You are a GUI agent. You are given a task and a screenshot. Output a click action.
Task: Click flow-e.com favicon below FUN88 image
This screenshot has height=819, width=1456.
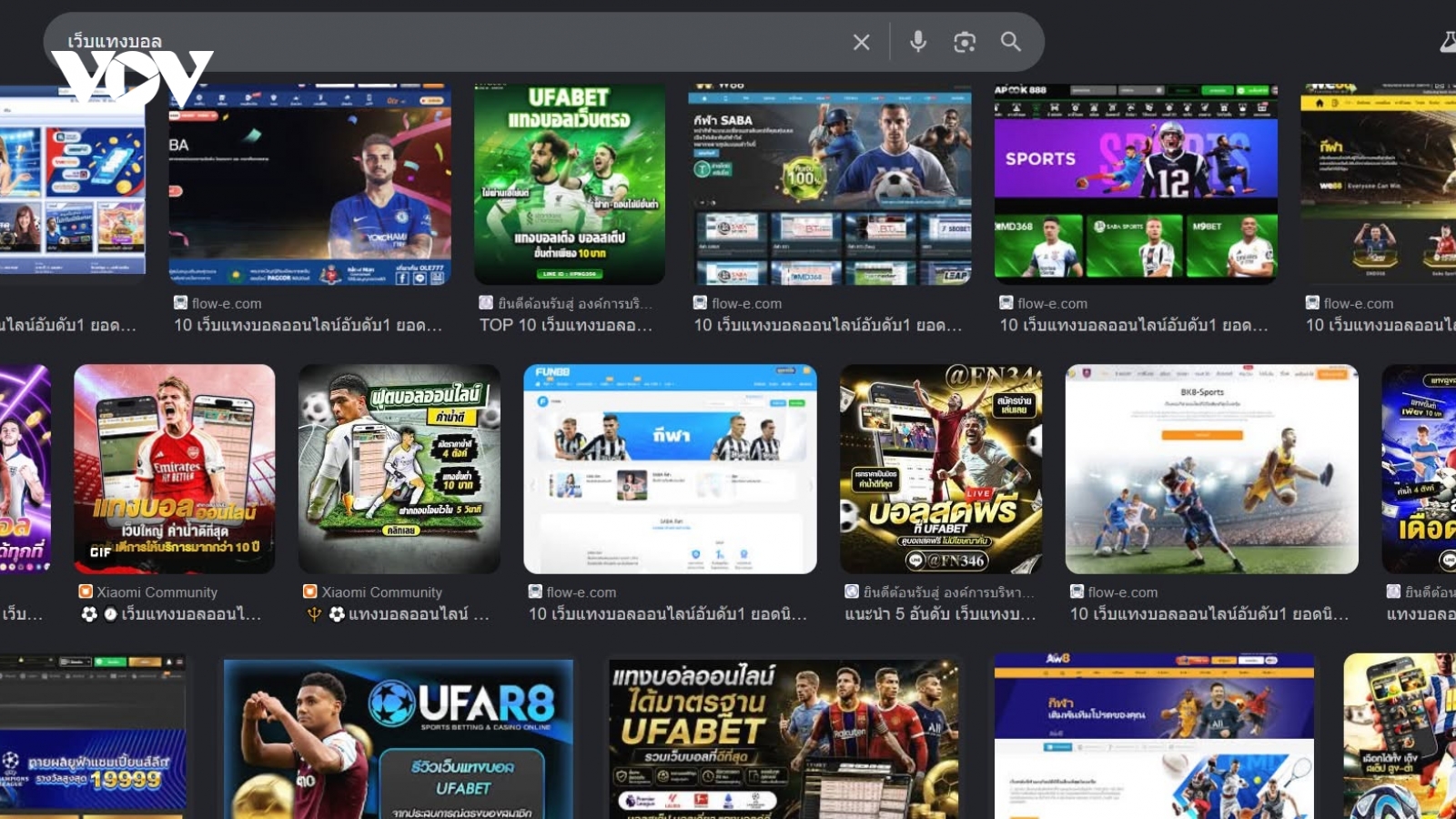(x=535, y=591)
